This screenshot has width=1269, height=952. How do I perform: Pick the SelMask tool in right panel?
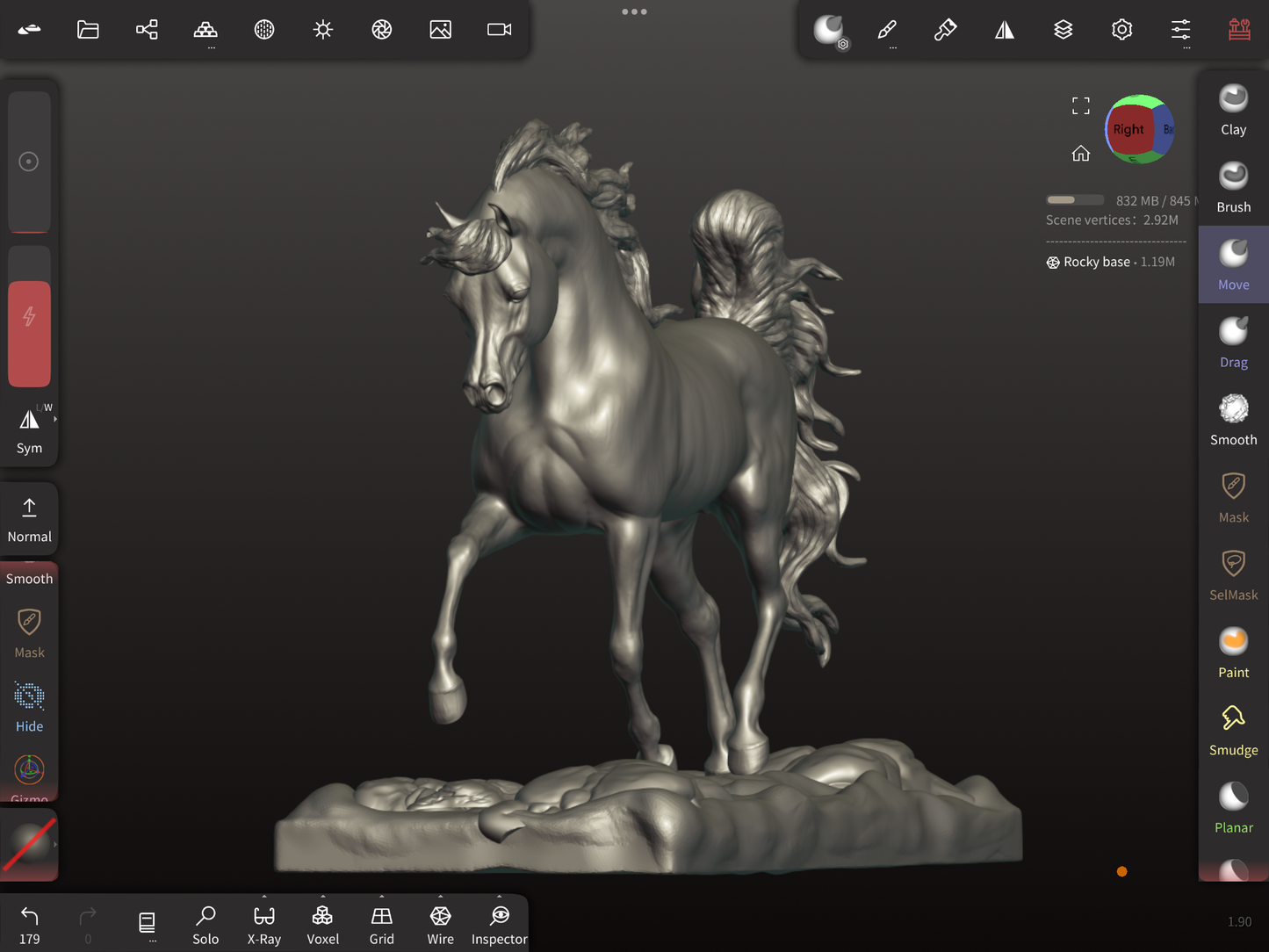[1233, 575]
